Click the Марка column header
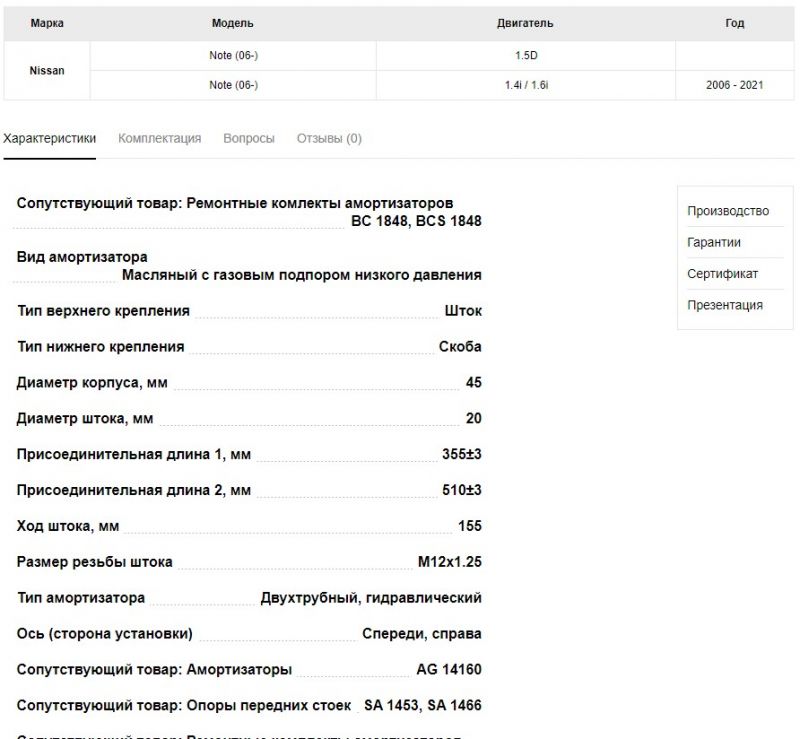This screenshot has height=739, width=800. click(47, 23)
